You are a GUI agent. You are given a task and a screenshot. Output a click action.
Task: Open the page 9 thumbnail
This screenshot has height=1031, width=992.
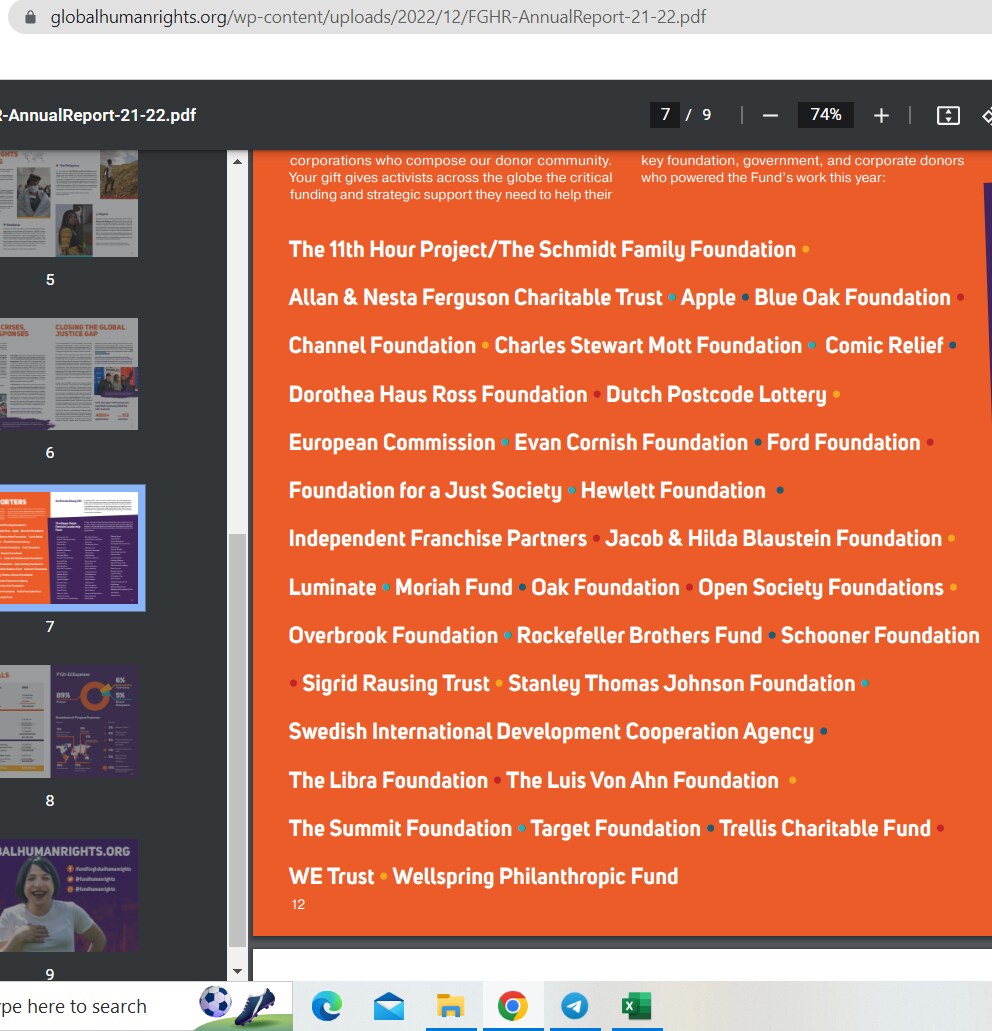tap(68, 895)
